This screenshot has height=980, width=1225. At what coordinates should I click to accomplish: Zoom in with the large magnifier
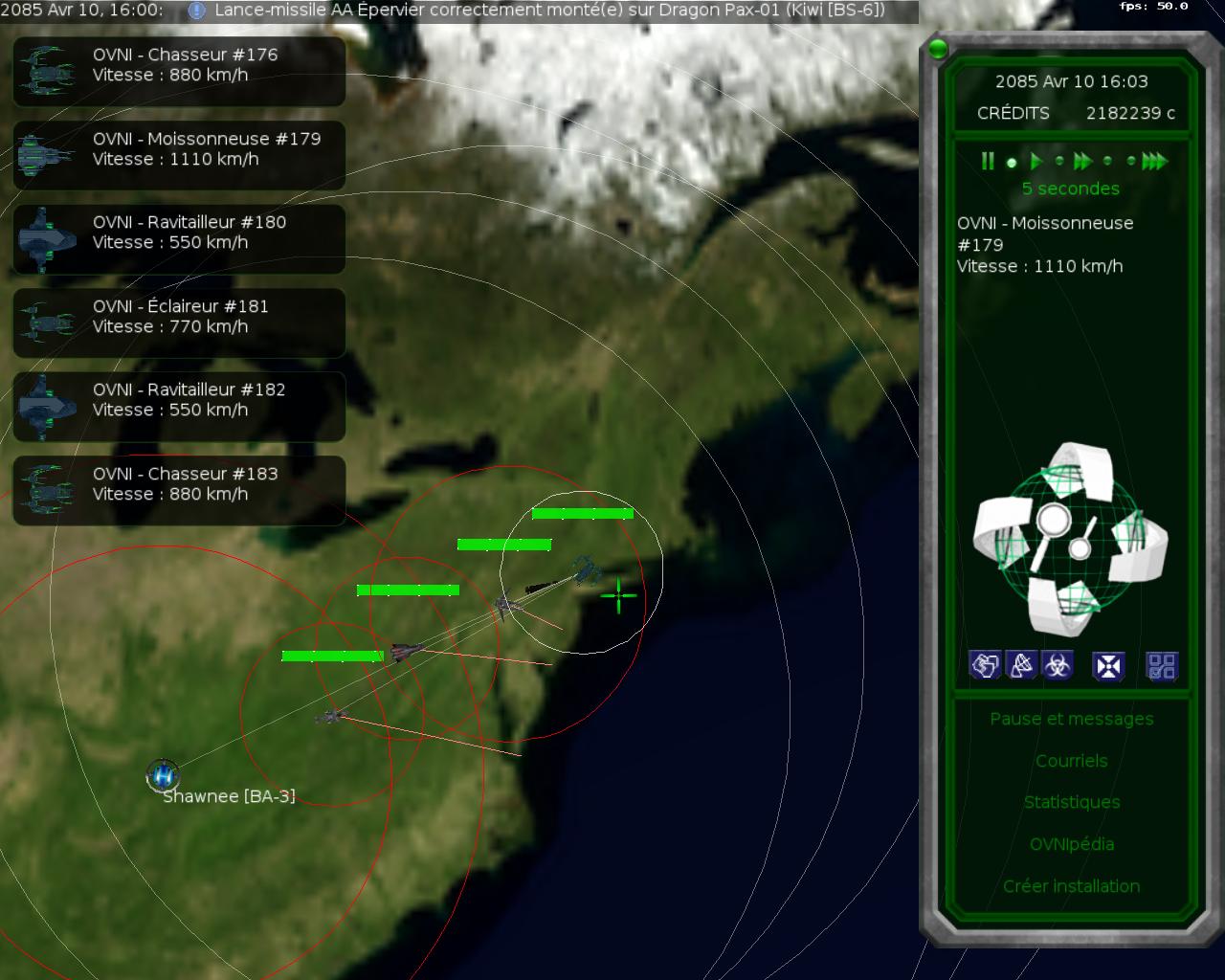click(1053, 523)
